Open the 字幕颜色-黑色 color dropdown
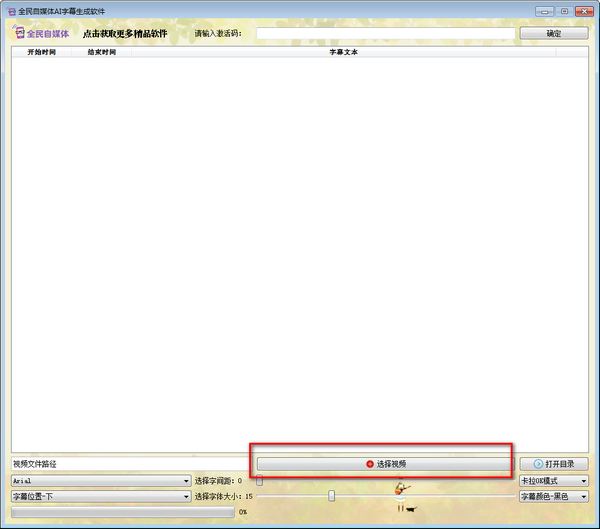600x529 pixels. pos(553,496)
